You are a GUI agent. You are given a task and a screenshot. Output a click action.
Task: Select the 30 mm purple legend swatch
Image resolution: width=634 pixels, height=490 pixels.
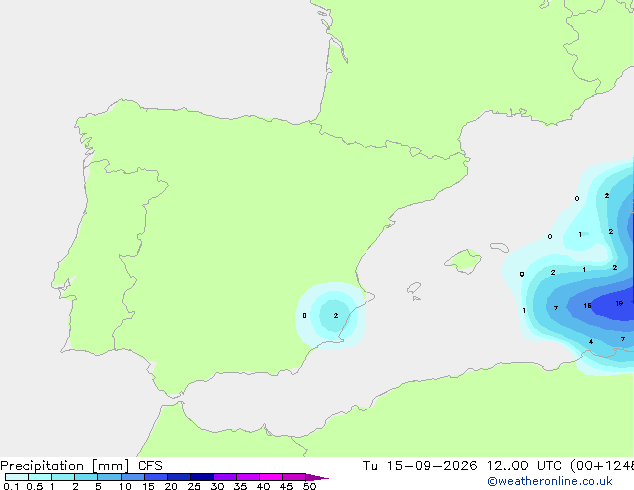pyautogui.click(x=225, y=477)
